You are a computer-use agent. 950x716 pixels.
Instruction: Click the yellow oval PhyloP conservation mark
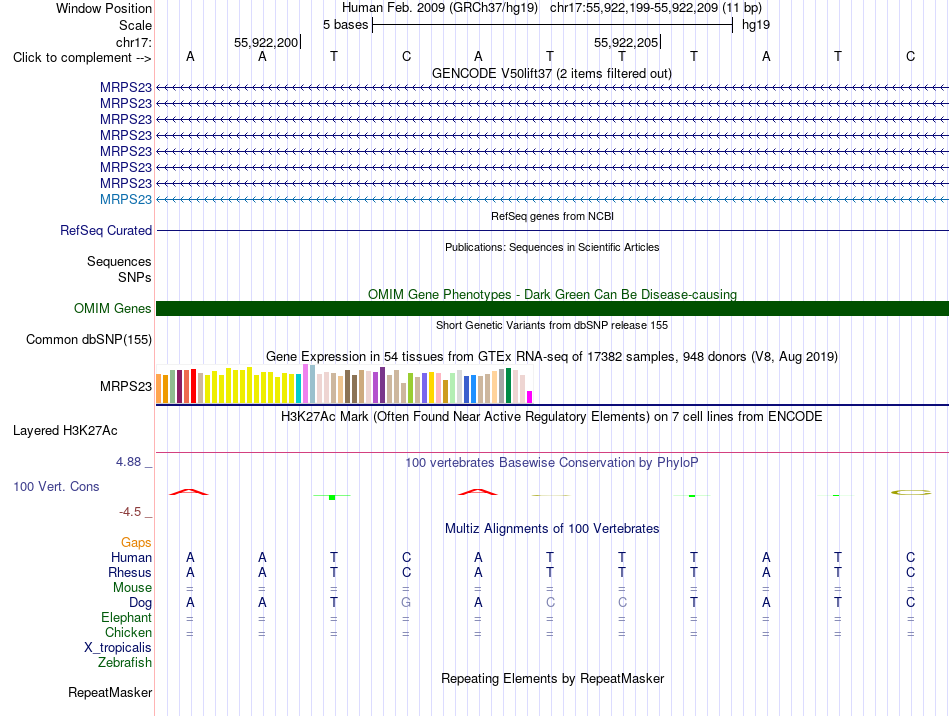(911, 492)
